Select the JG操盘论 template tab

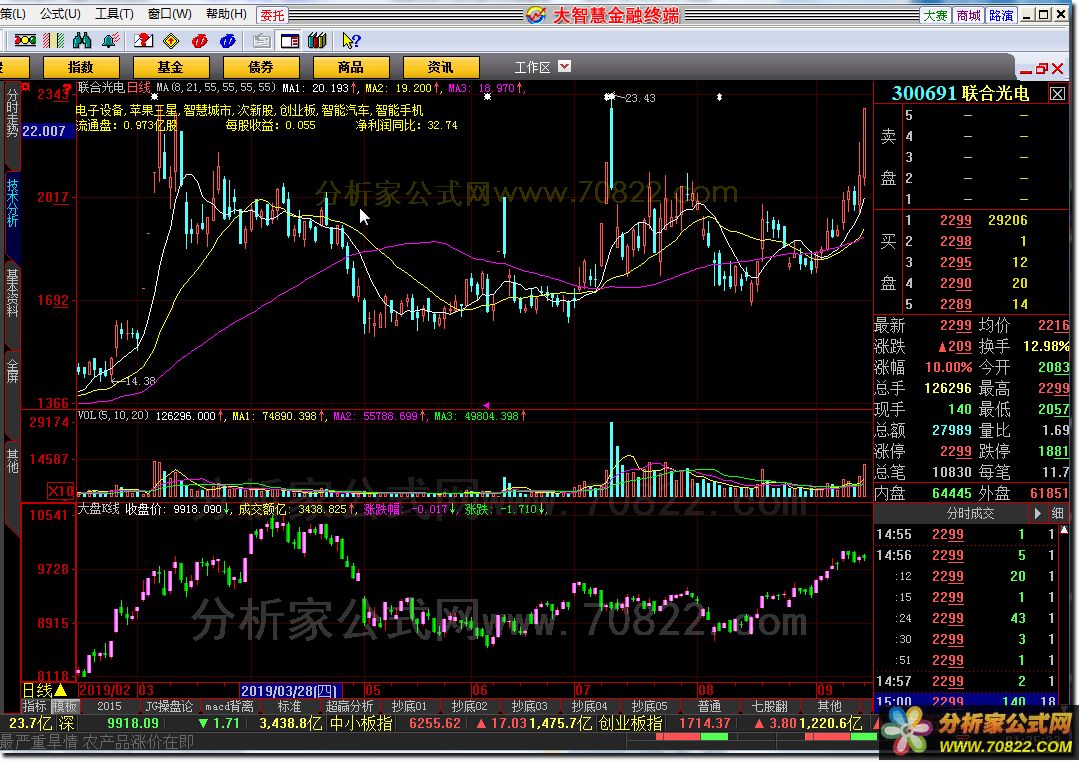(169, 706)
